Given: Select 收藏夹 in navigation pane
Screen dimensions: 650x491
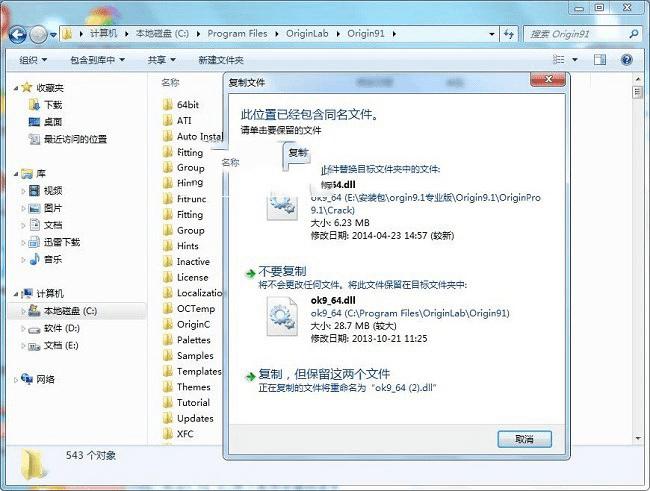Looking at the screenshot, I should (x=50, y=88).
